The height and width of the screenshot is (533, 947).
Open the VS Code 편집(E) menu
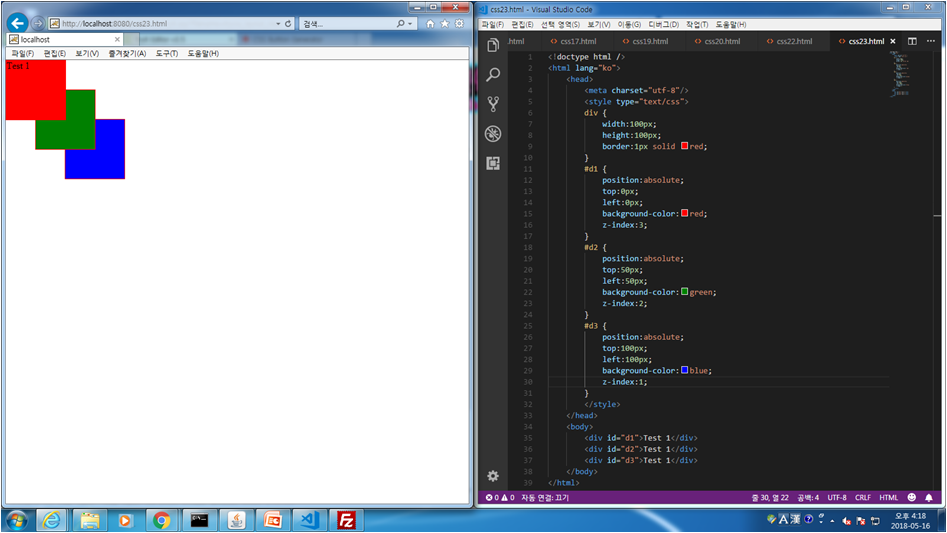point(522,25)
